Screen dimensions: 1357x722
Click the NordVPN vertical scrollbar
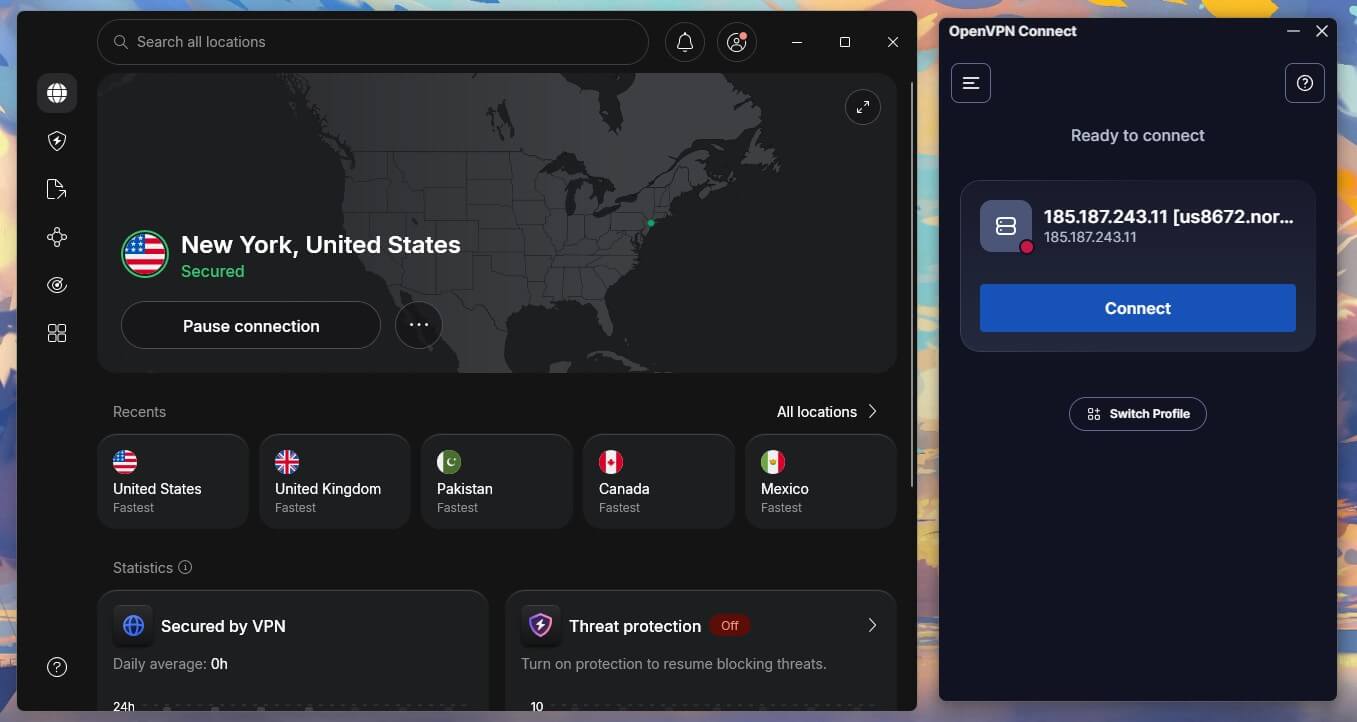click(912, 285)
